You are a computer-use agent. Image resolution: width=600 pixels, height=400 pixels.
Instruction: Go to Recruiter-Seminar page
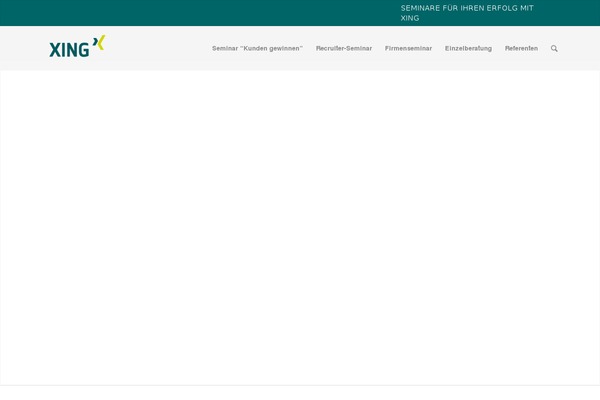pos(344,49)
